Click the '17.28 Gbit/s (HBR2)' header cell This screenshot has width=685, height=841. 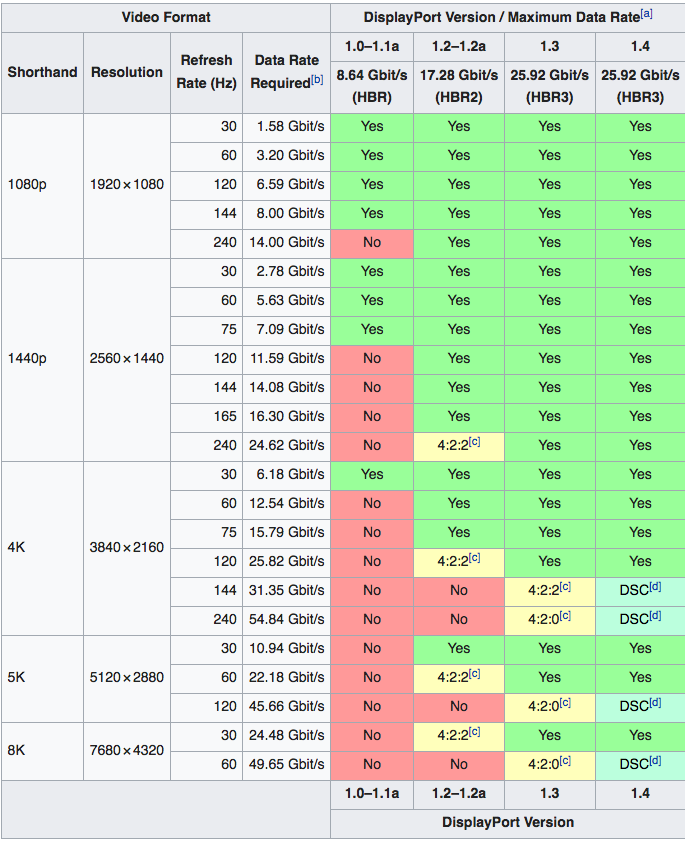[x=459, y=86]
